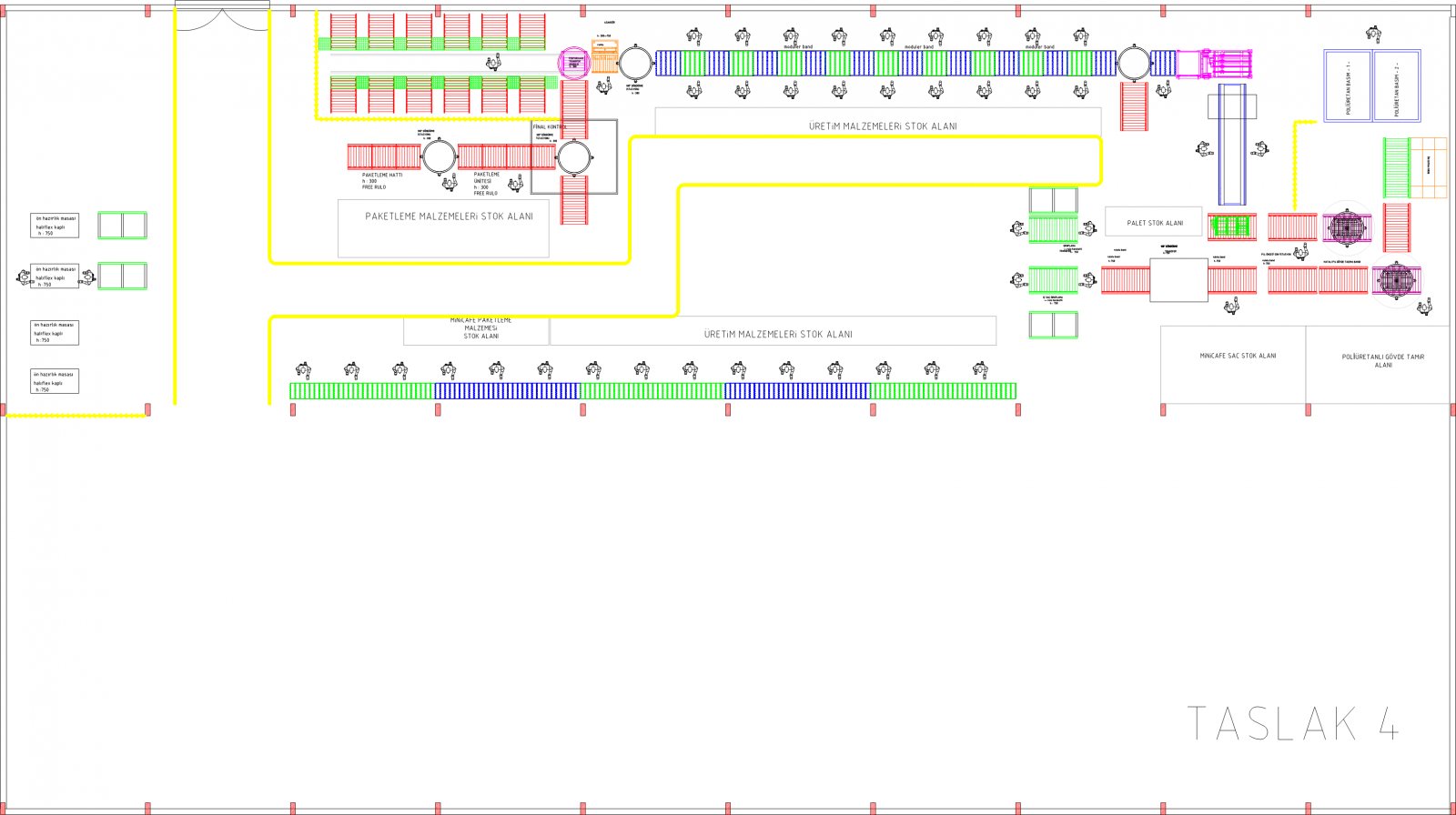Click the PAKETLEME MALZEMELERİ STOK ALANI label
Image resolution: width=1456 pixels, height=815 pixels.
449,216
